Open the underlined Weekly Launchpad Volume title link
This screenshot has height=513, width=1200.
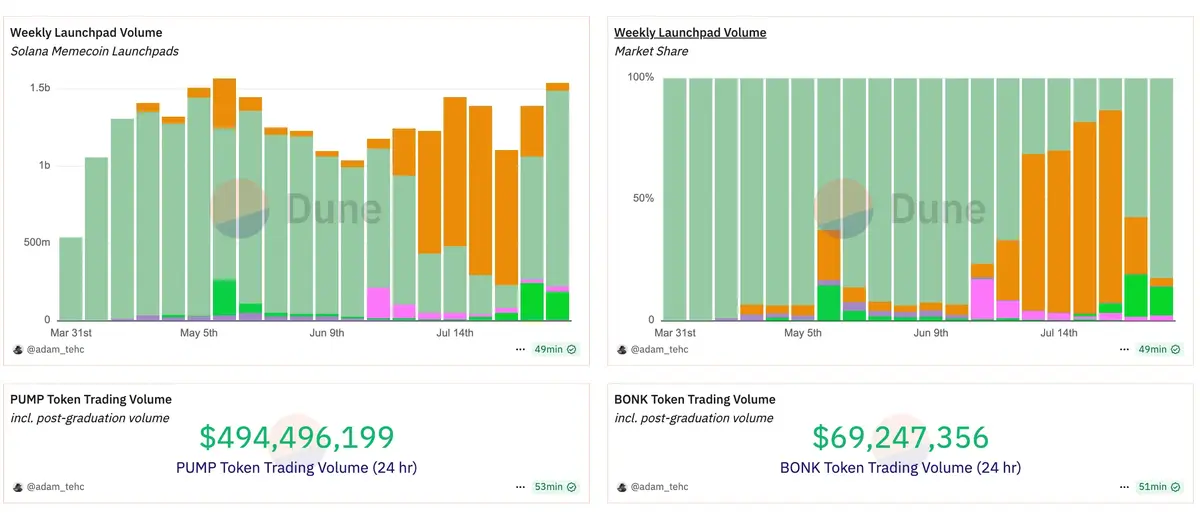tap(690, 33)
